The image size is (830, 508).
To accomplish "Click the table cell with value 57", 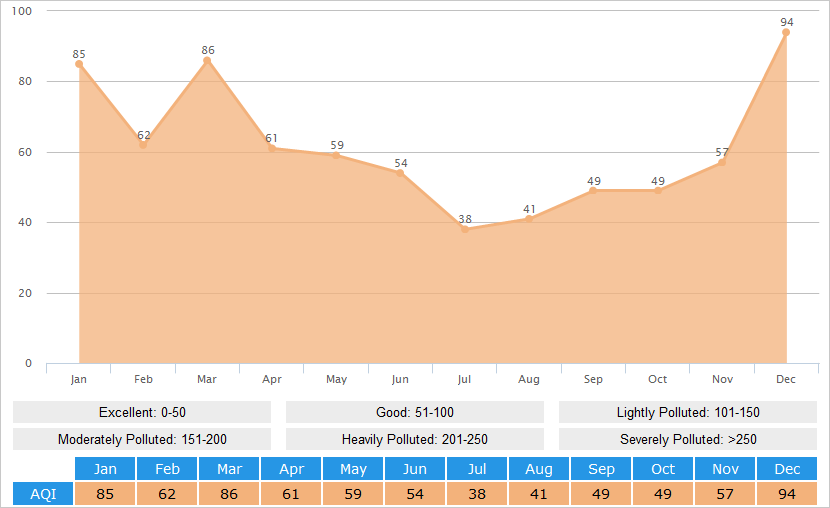I will [x=725, y=494].
